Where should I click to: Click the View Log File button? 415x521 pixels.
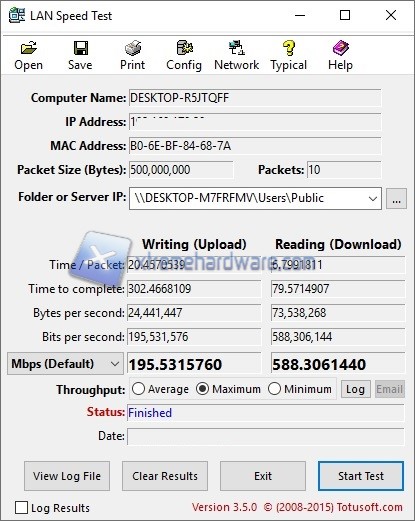67,476
